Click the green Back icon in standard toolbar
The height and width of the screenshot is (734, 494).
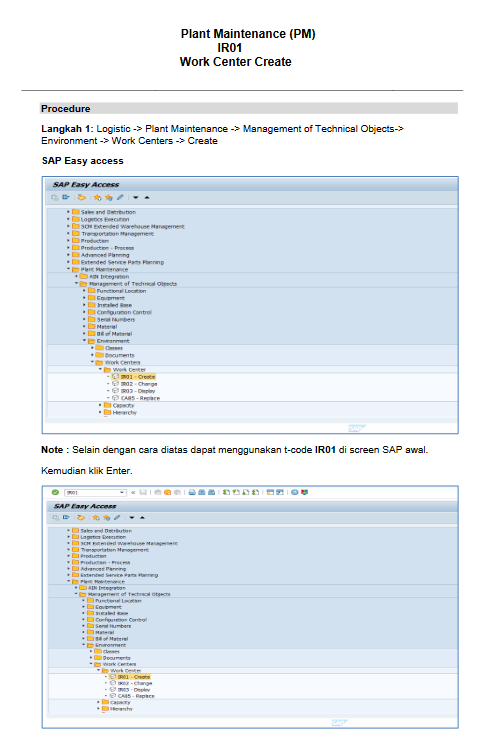click(158, 492)
